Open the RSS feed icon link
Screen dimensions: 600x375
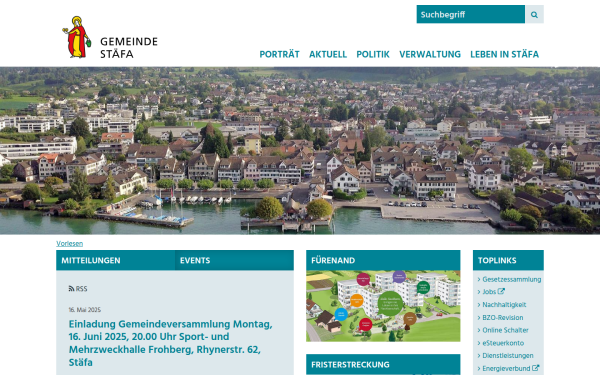(x=78, y=289)
